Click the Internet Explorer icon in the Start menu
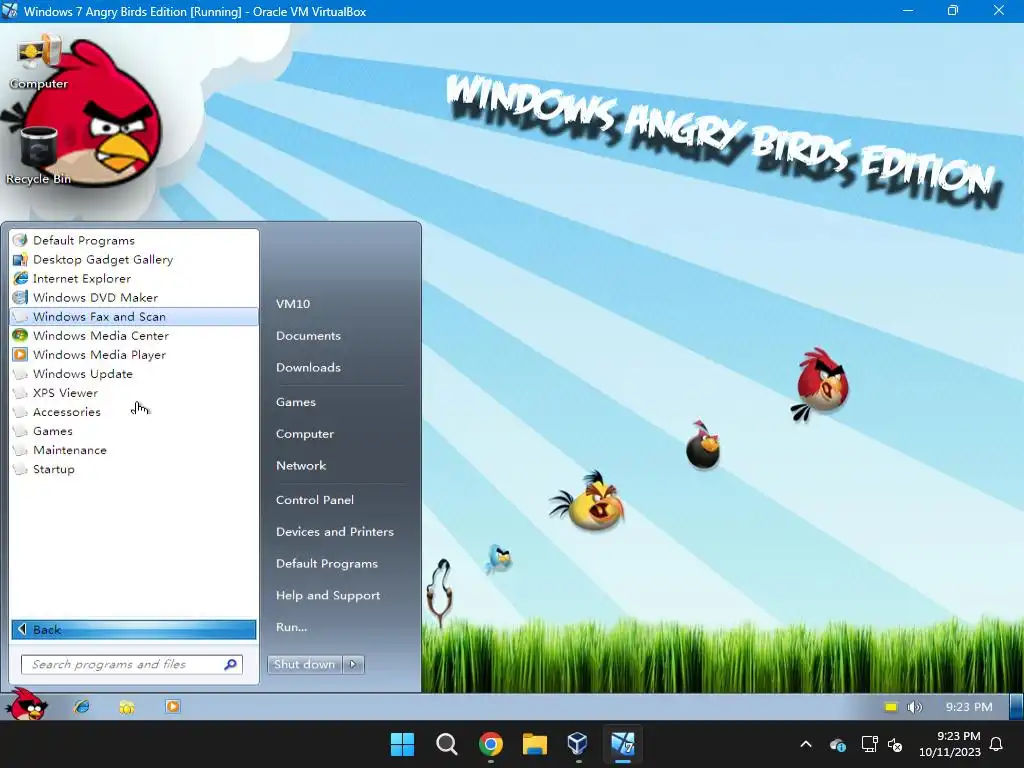The width and height of the screenshot is (1024, 768). [x=20, y=278]
